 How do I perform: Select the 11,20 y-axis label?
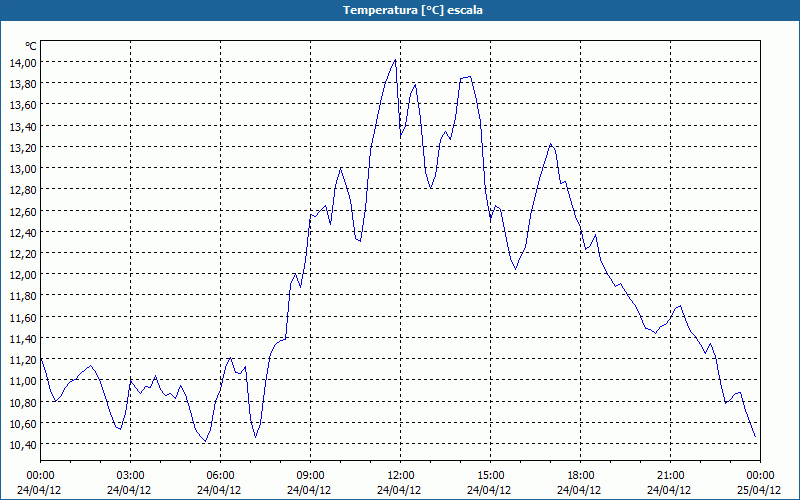point(23,360)
